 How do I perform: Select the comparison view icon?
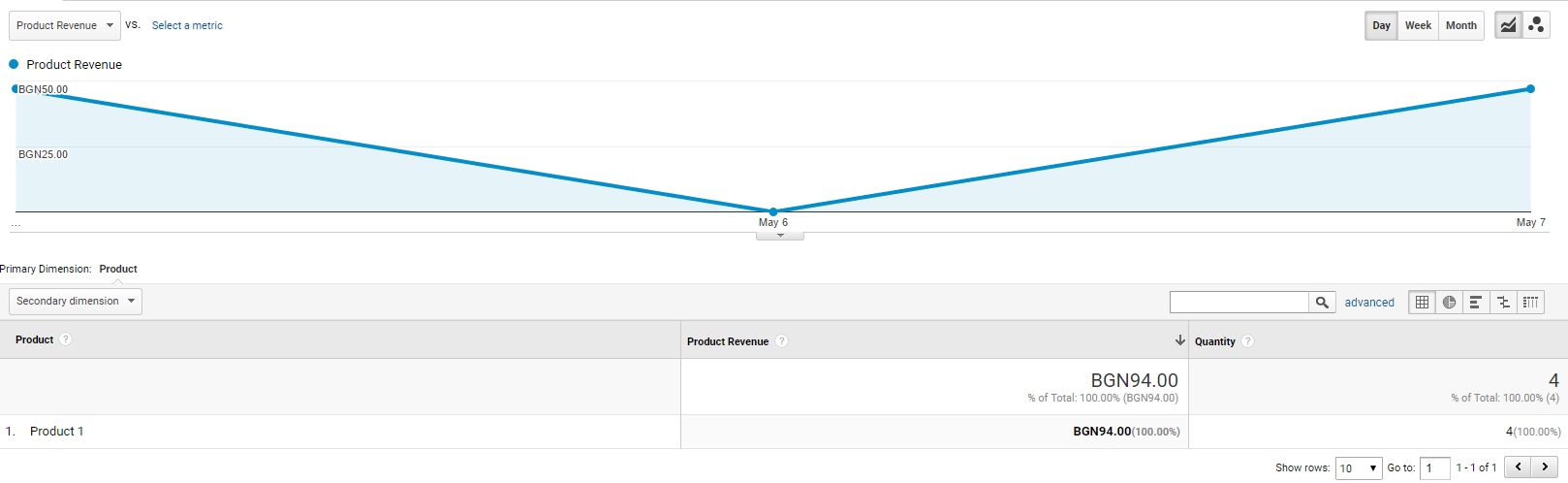click(1503, 303)
